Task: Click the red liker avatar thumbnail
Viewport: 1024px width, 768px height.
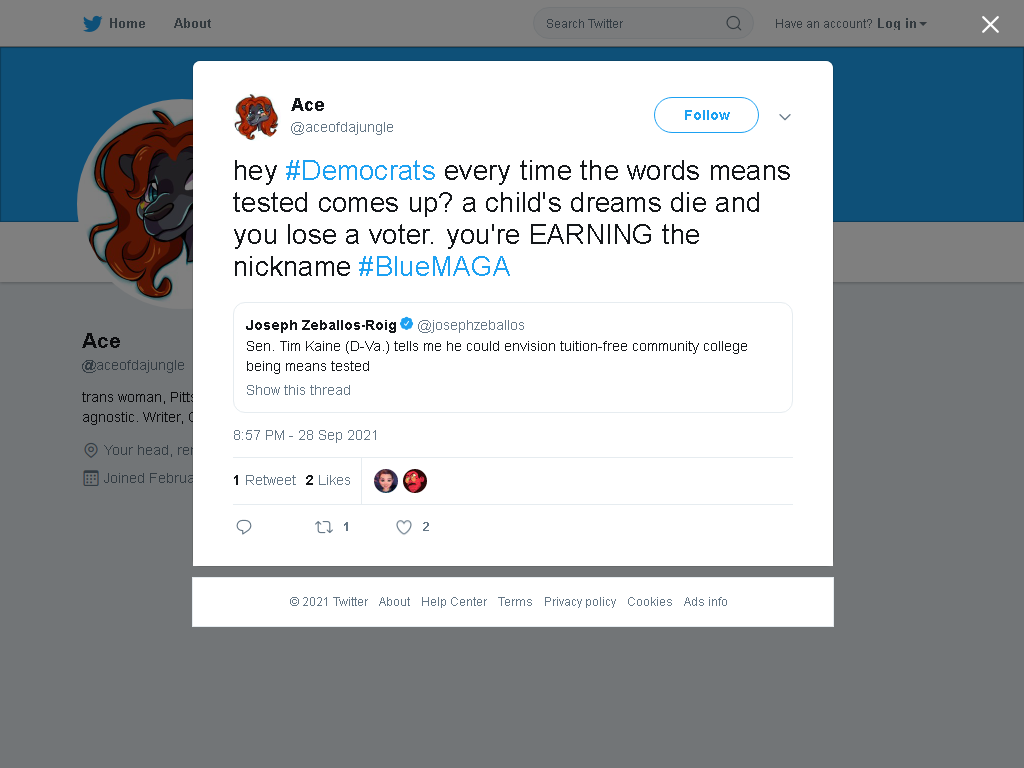Action: coord(415,481)
